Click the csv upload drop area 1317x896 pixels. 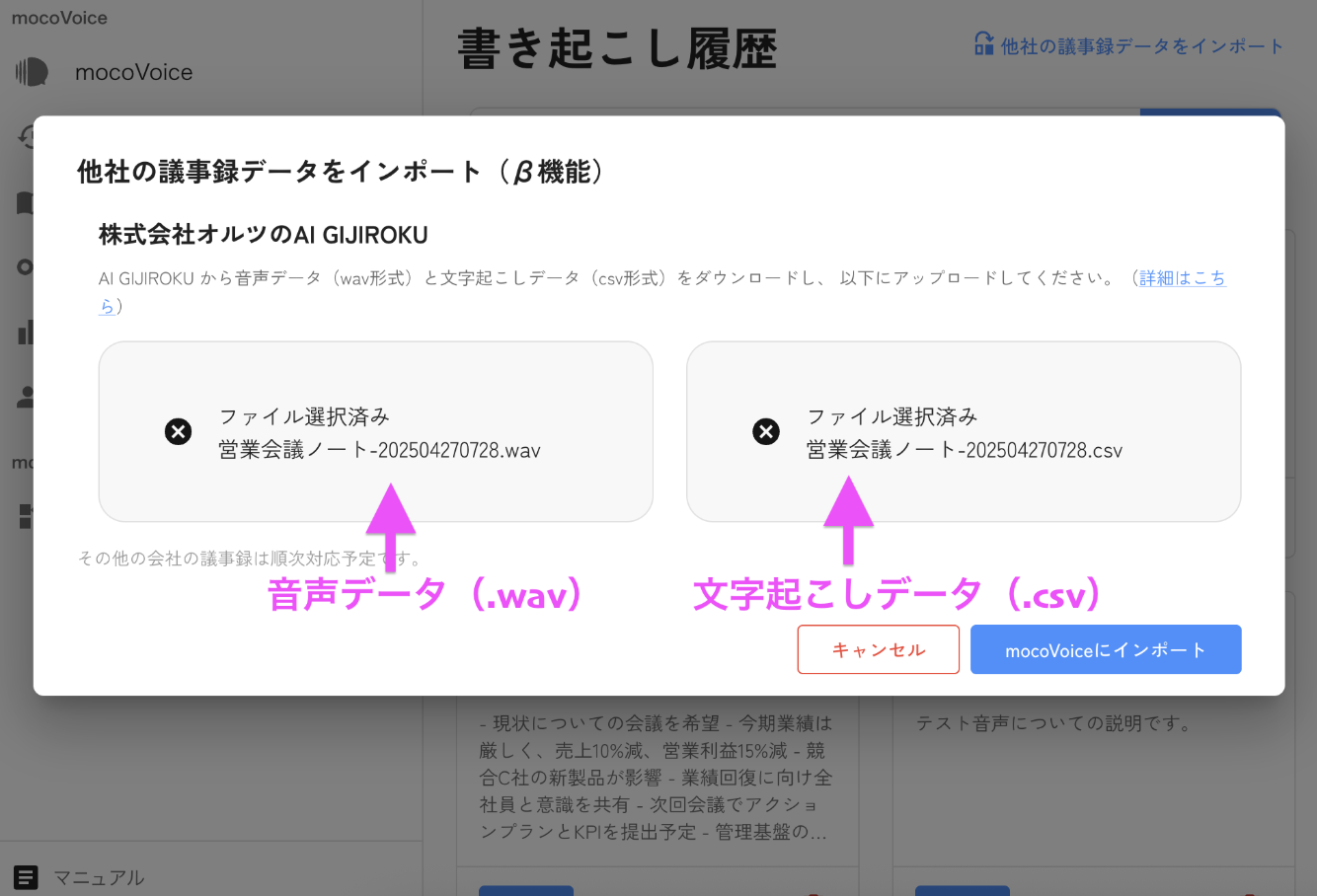click(x=964, y=431)
